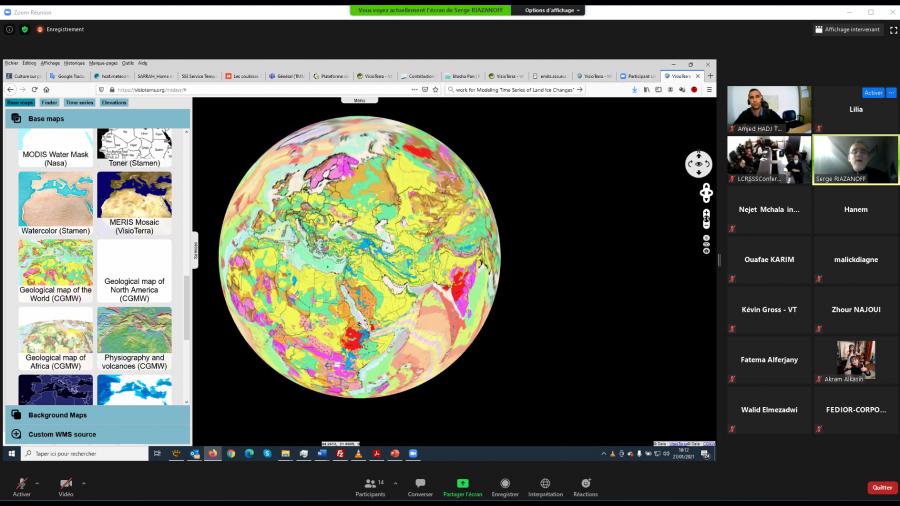Click the green Partager l'écran button
The height and width of the screenshot is (506, 900).
coord(463,487)
